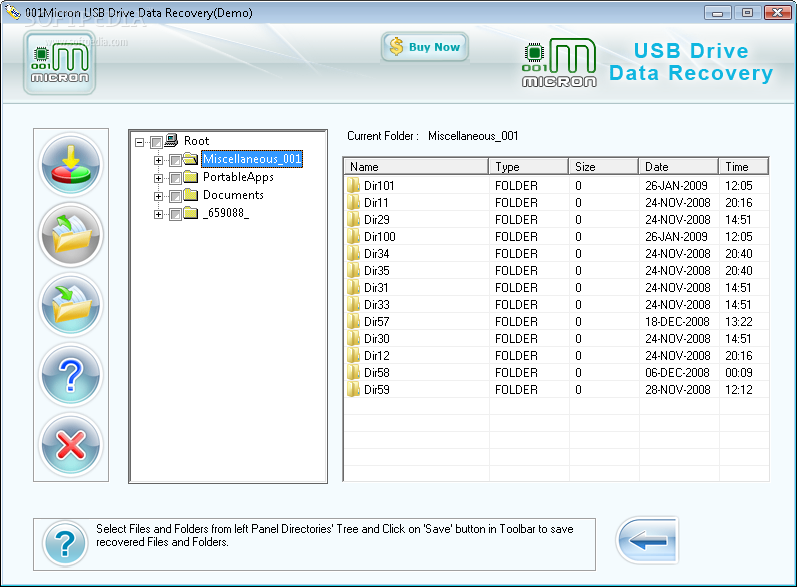Minimize the application window

coord(718,13)
